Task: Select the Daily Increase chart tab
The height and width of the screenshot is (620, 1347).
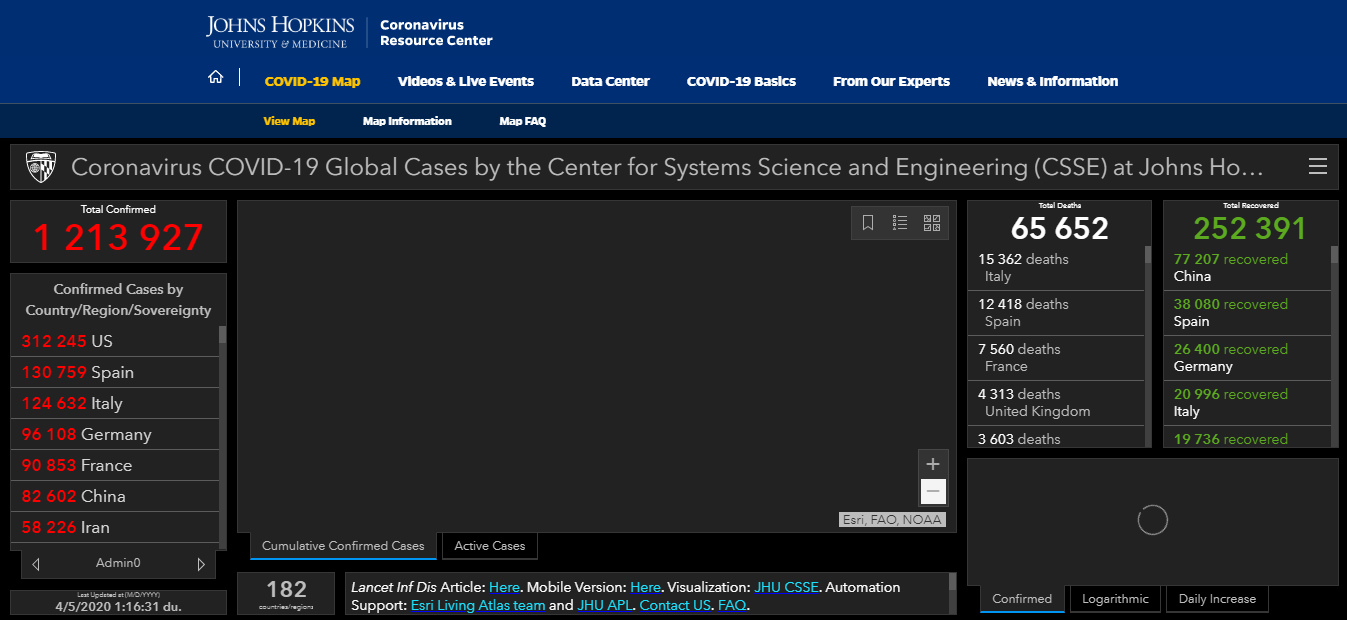Action: (x=1217, y=599)
